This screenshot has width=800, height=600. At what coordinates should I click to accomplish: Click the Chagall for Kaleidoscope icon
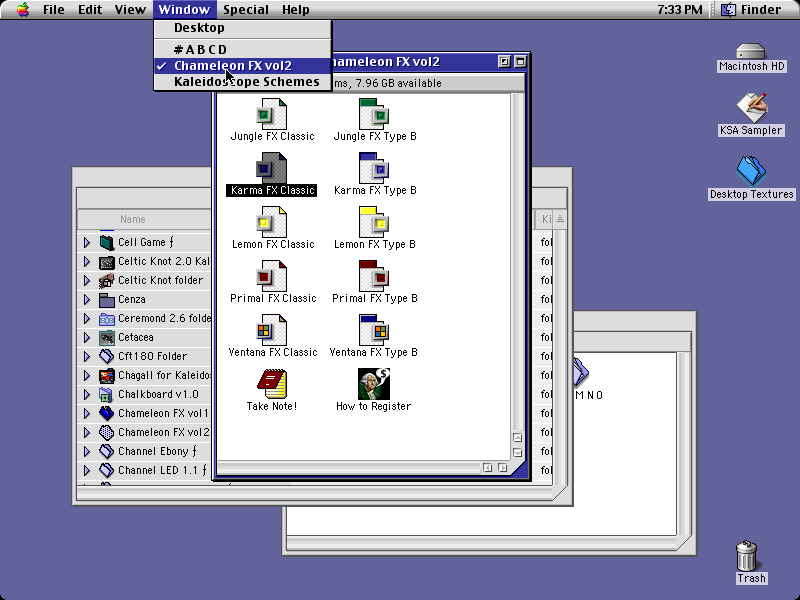tap(106, 376)
